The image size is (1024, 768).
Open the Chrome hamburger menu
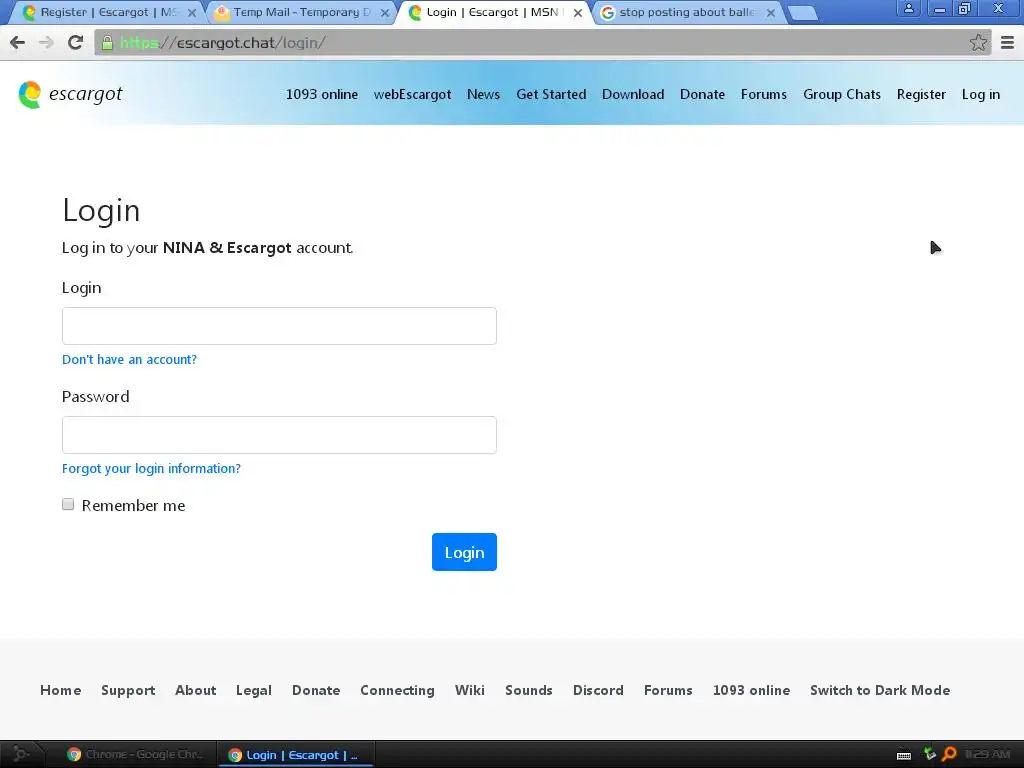click(x=1007, y=42)
